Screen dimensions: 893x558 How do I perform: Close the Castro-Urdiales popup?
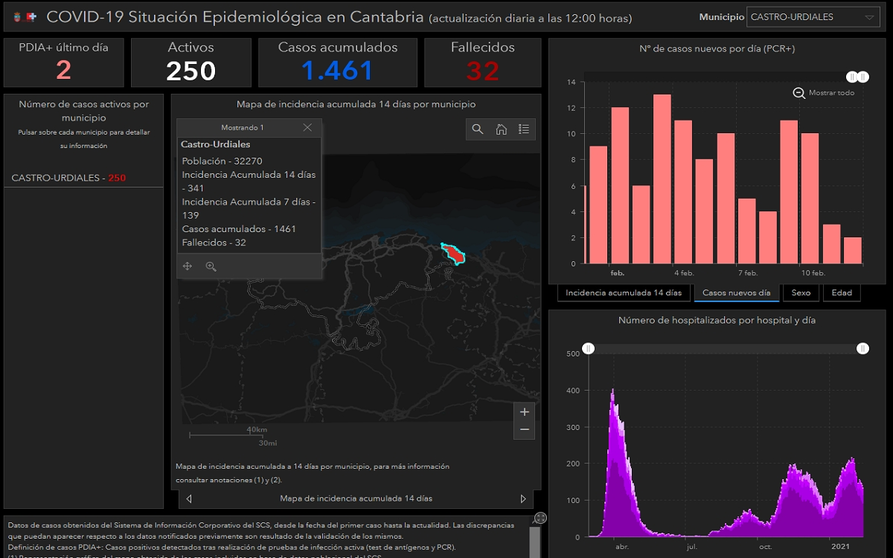pos(308,128)
